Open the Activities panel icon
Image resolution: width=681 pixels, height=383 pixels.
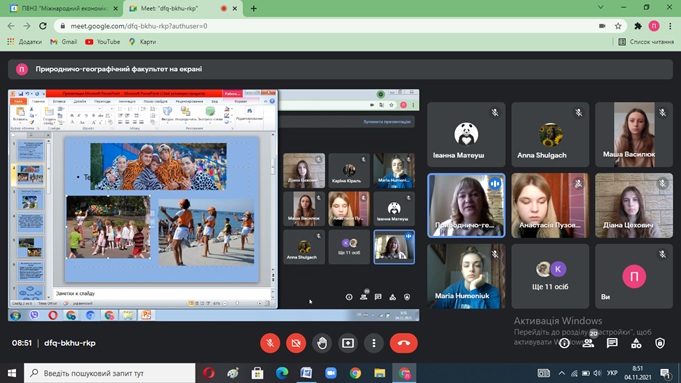[x=636, y=343]
